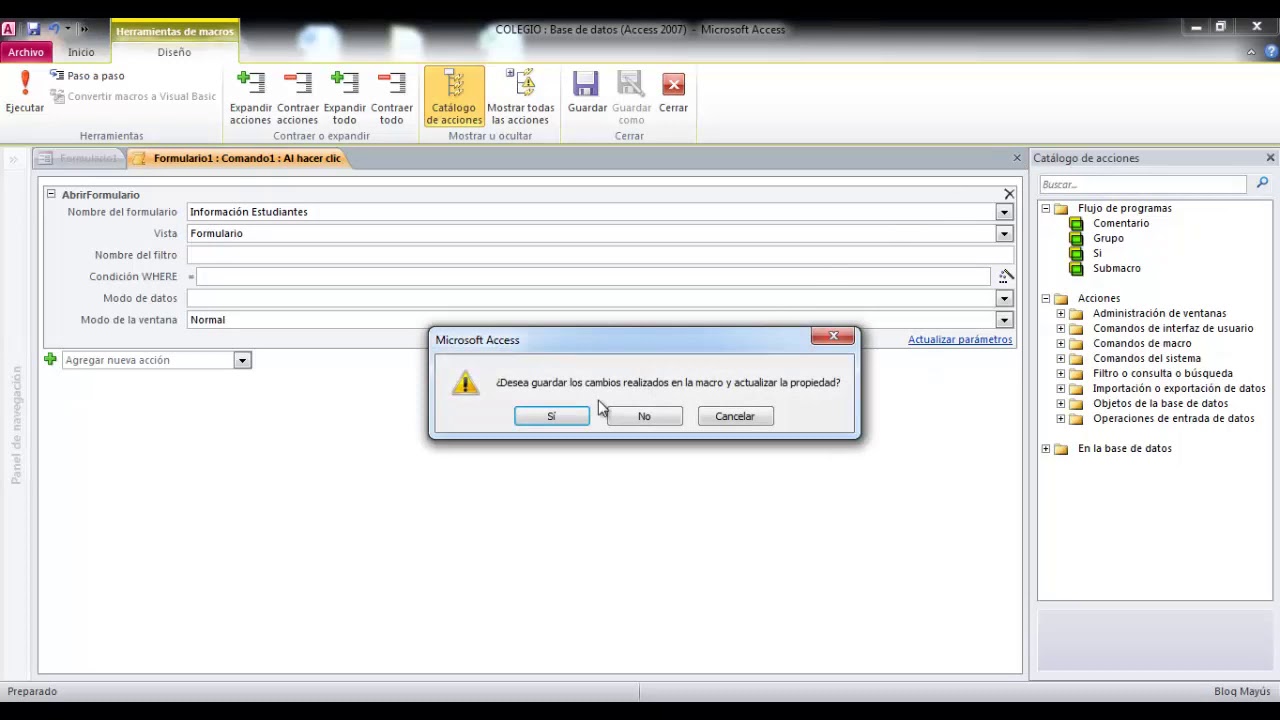1280x720 pixels.
Task: Confirm saving changes with Sí
Action: coord(552,416)
